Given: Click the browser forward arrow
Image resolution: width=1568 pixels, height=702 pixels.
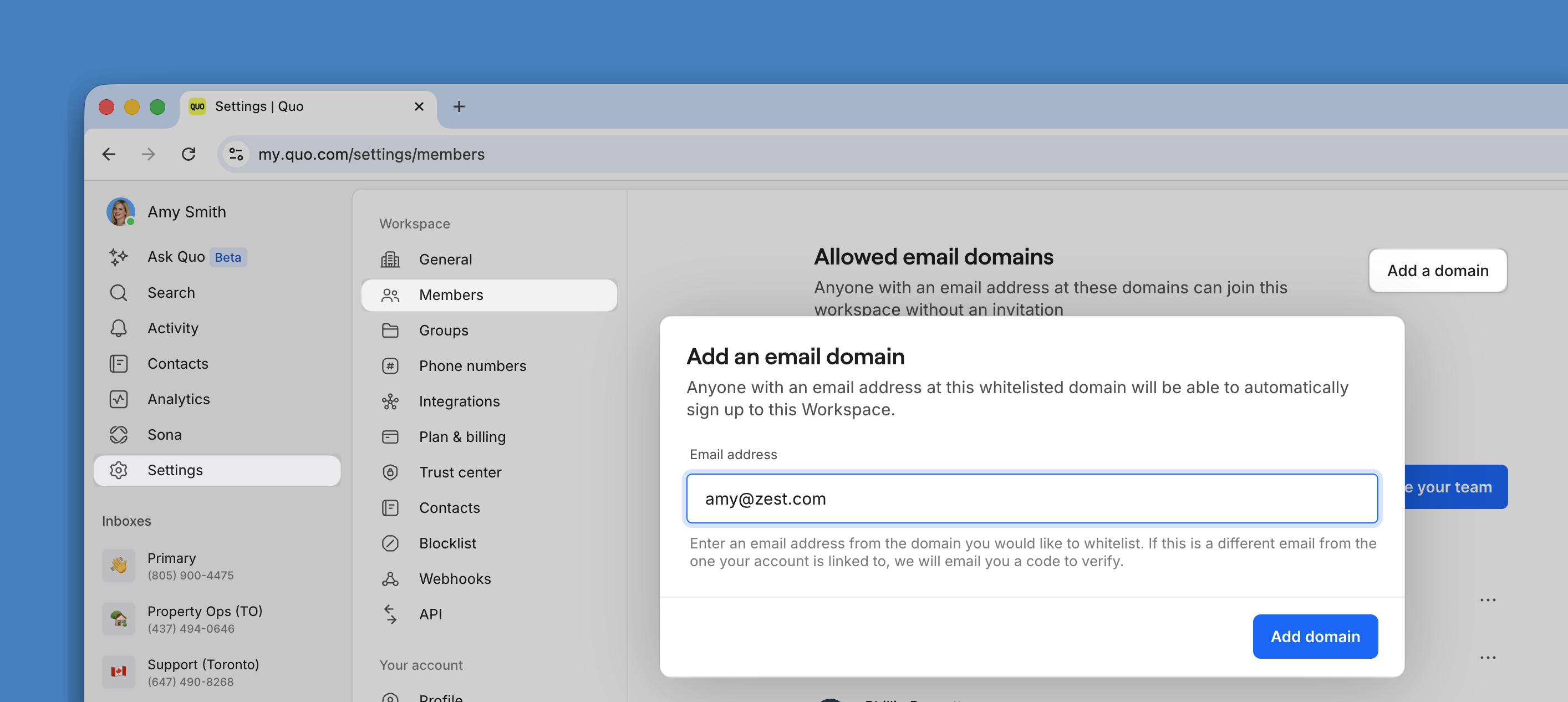Looking at the screenshot, I should click(148, 154).
